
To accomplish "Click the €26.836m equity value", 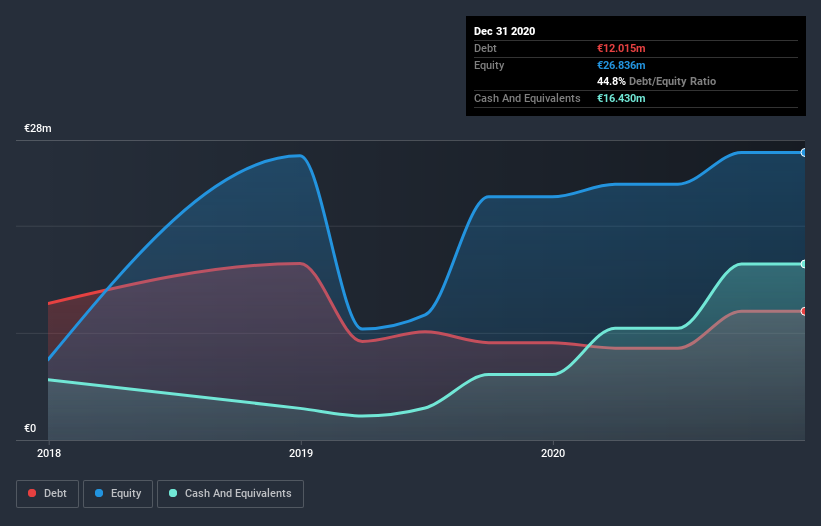I will pos(621,65).
